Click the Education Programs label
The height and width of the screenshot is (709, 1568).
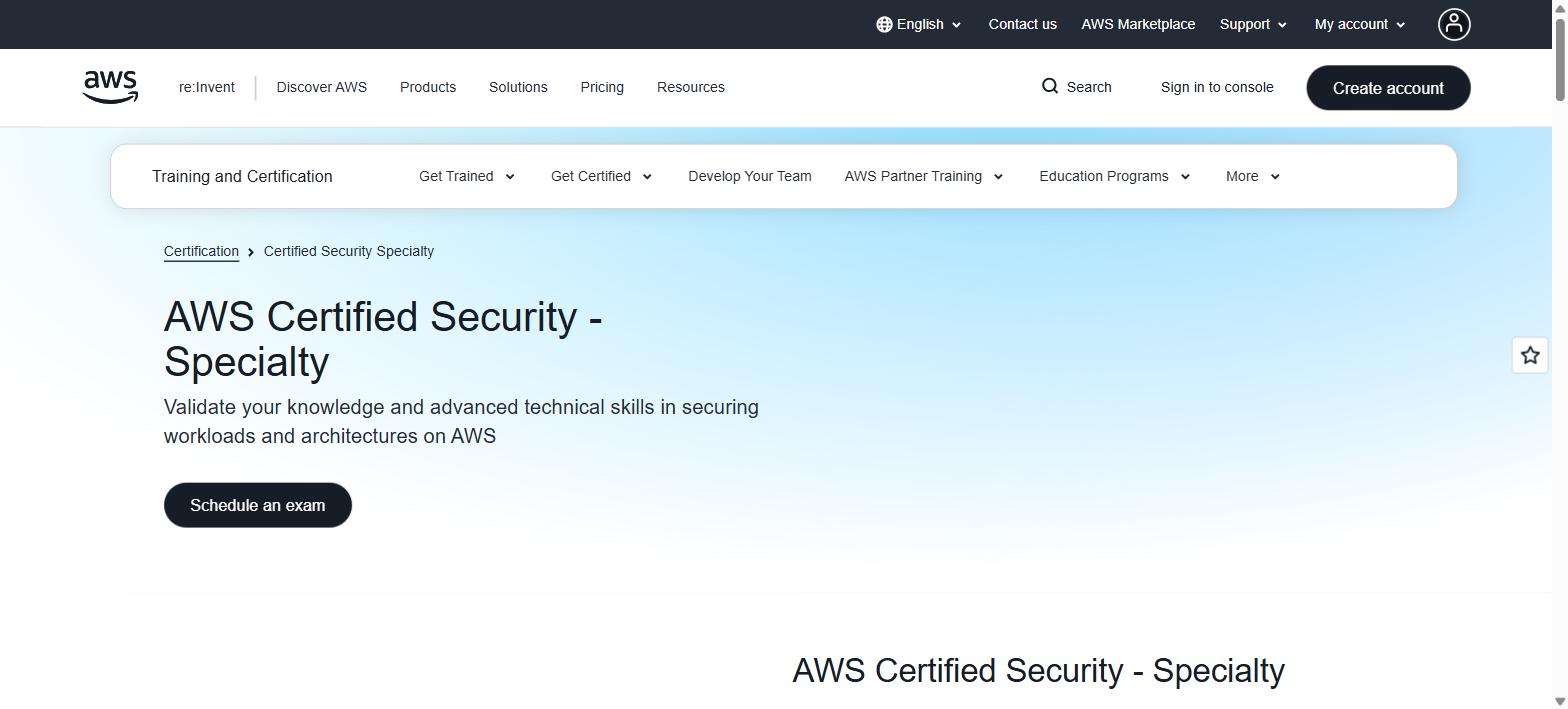(x=1104, y=176)
